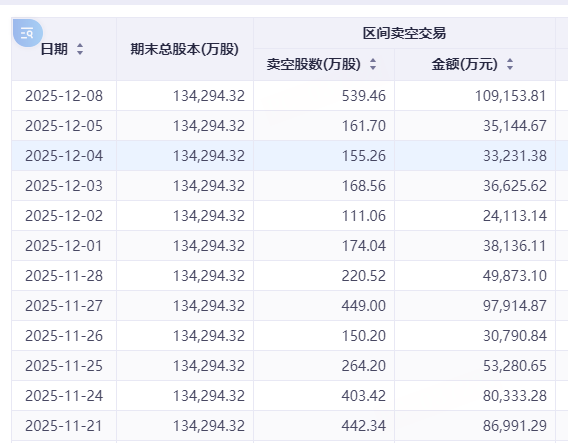Image resolution: width=568 pixels, height=443 pixels.
Task: Click amount value 38,136.11
Action: [515, 246]
